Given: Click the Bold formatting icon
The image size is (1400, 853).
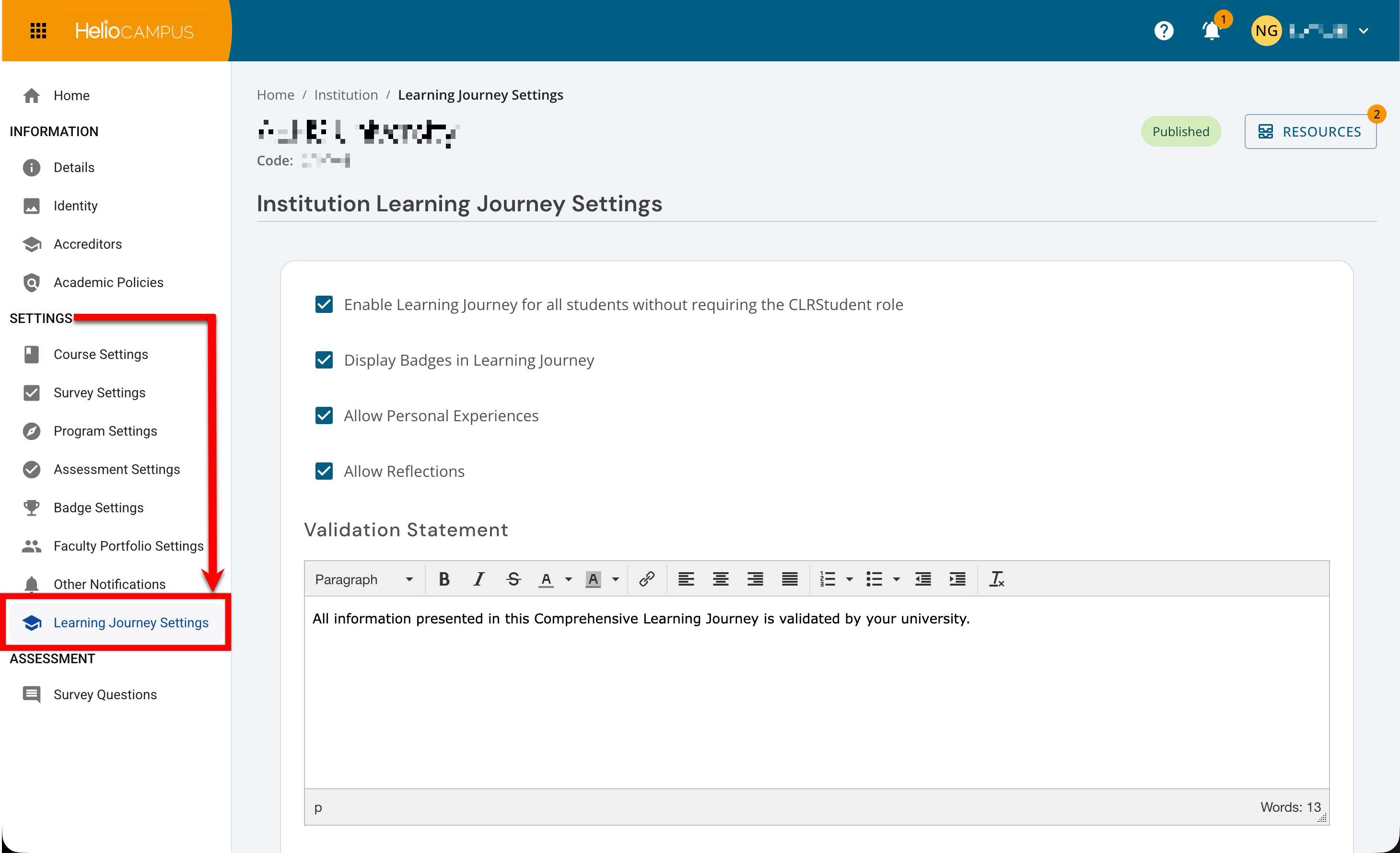Looking at the screenshot, I should 444,579.
